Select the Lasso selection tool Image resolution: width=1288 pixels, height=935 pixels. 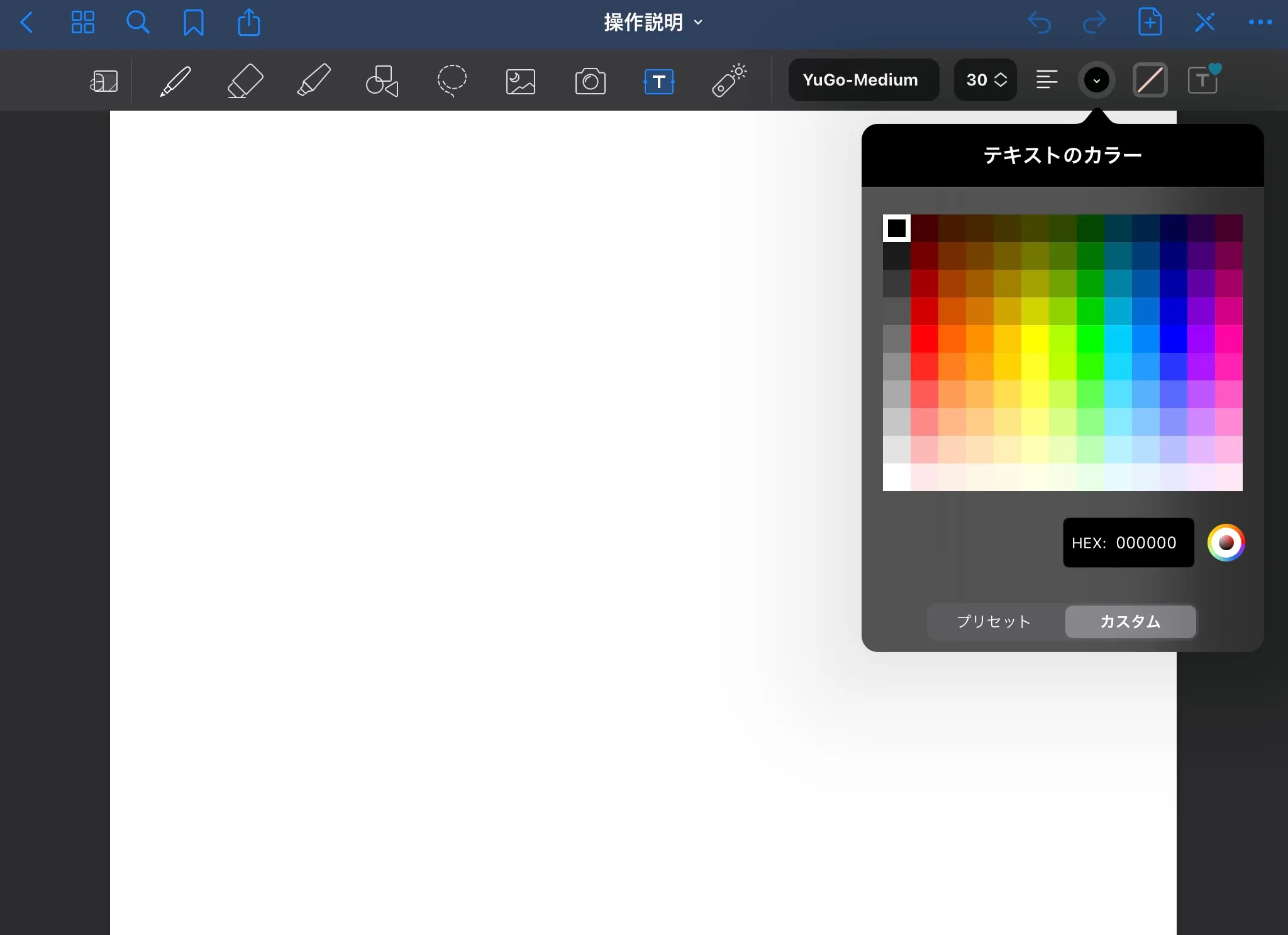pos(452,80)
